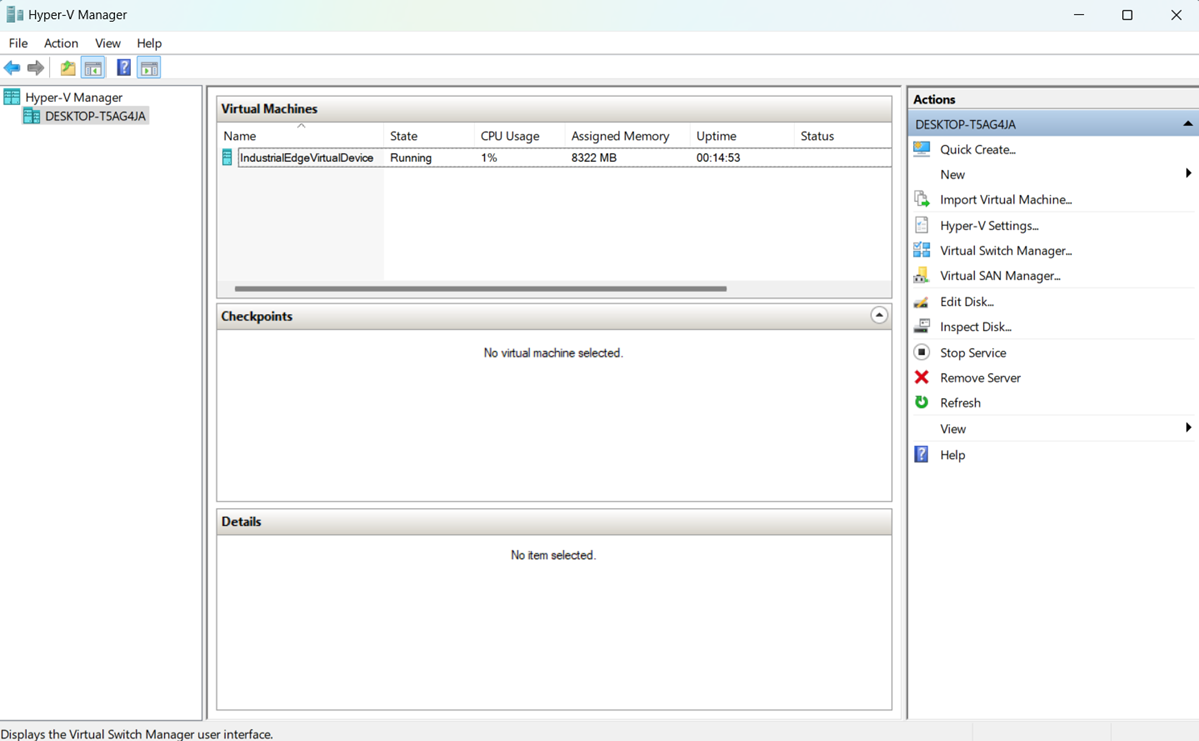
Task: Select Edit Disk from Actions
Action: [968, 301]
